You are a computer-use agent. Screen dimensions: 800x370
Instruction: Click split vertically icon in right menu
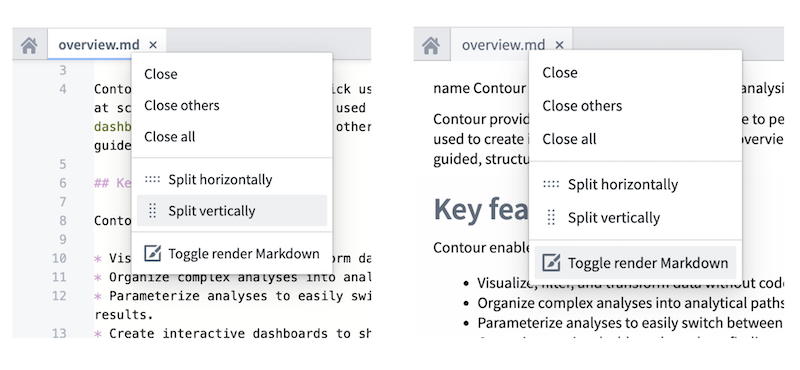(x=551, y=217)
